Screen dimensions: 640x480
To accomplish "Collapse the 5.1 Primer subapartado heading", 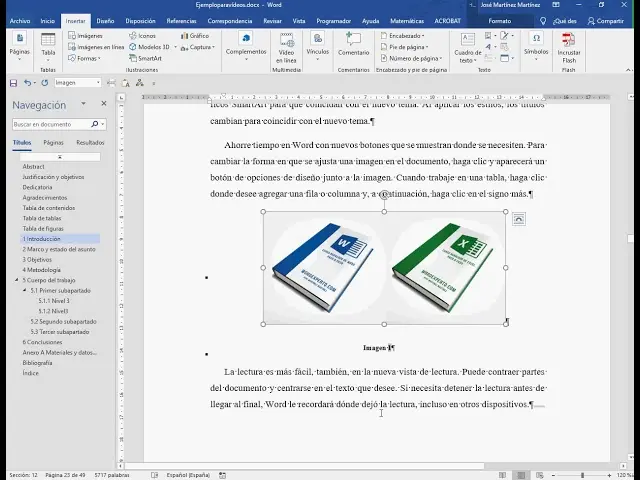I will point(25,290).
